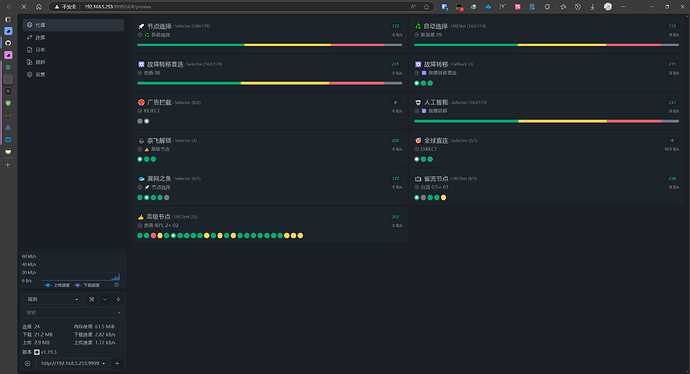
Task: Click the thumbs-up icon of 高级节点 group
Action: coord(141,217)
